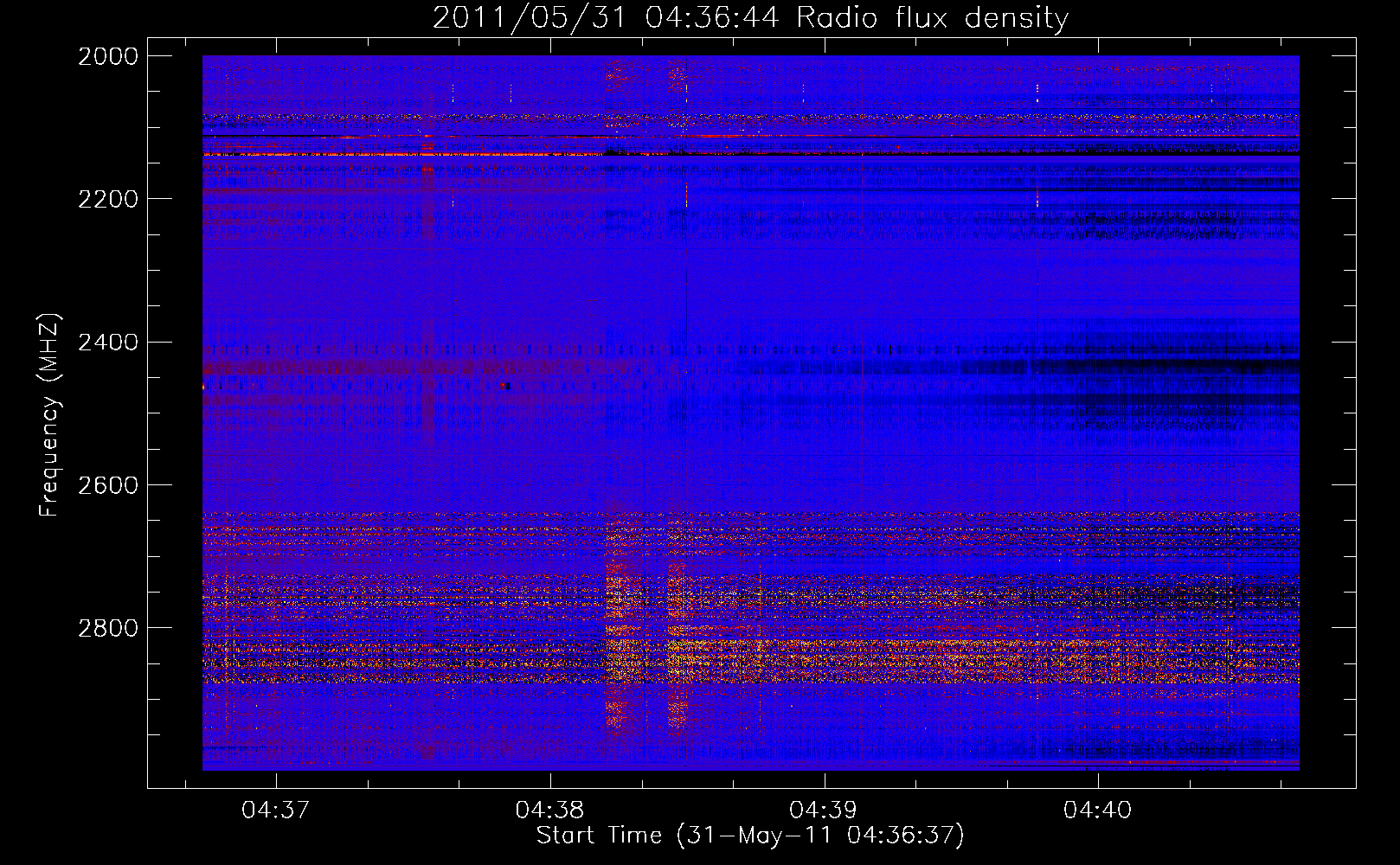Click the 04:37 time axis label

(276, 811)
